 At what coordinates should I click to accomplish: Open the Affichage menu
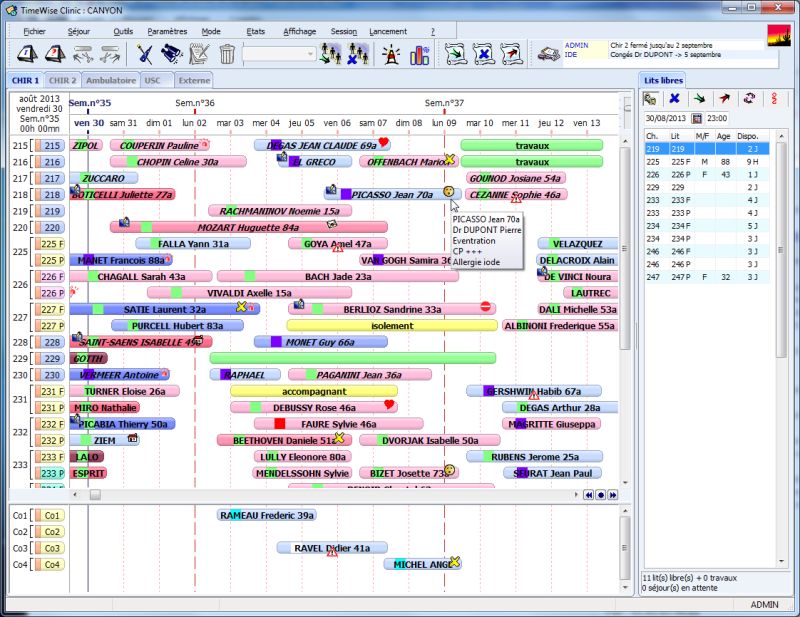[299, 31]
